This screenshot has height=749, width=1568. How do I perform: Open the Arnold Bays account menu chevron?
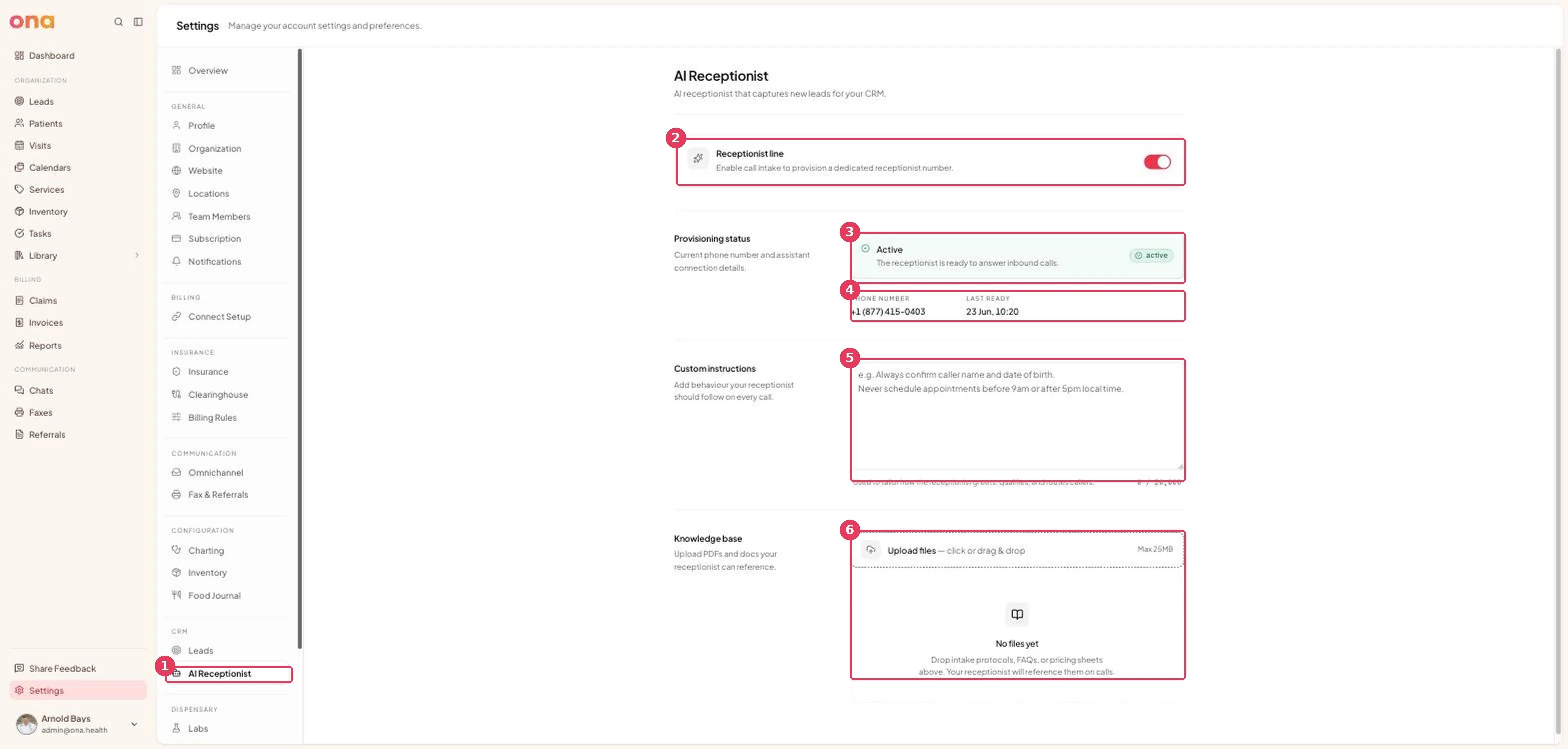point(134,724)
